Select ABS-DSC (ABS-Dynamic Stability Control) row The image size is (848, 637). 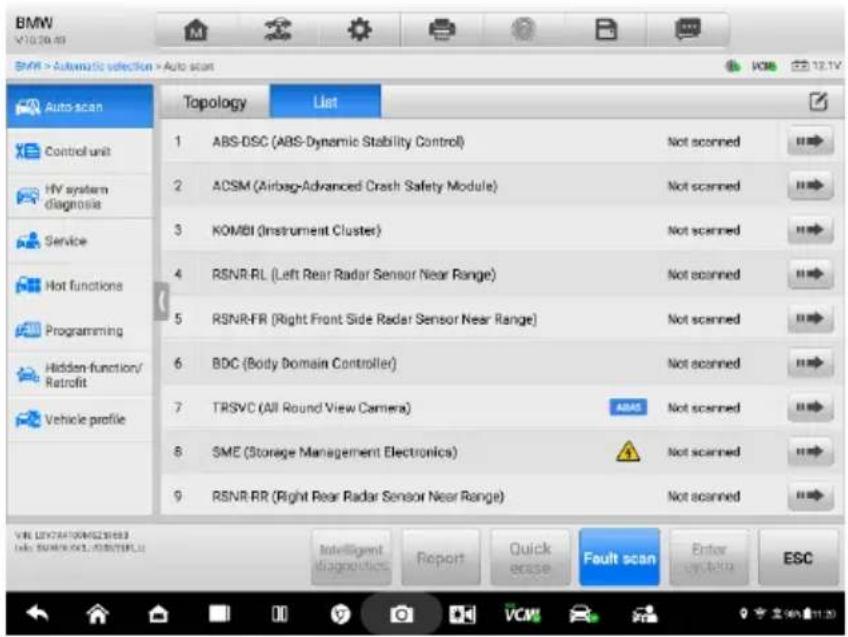click(502, 141)
